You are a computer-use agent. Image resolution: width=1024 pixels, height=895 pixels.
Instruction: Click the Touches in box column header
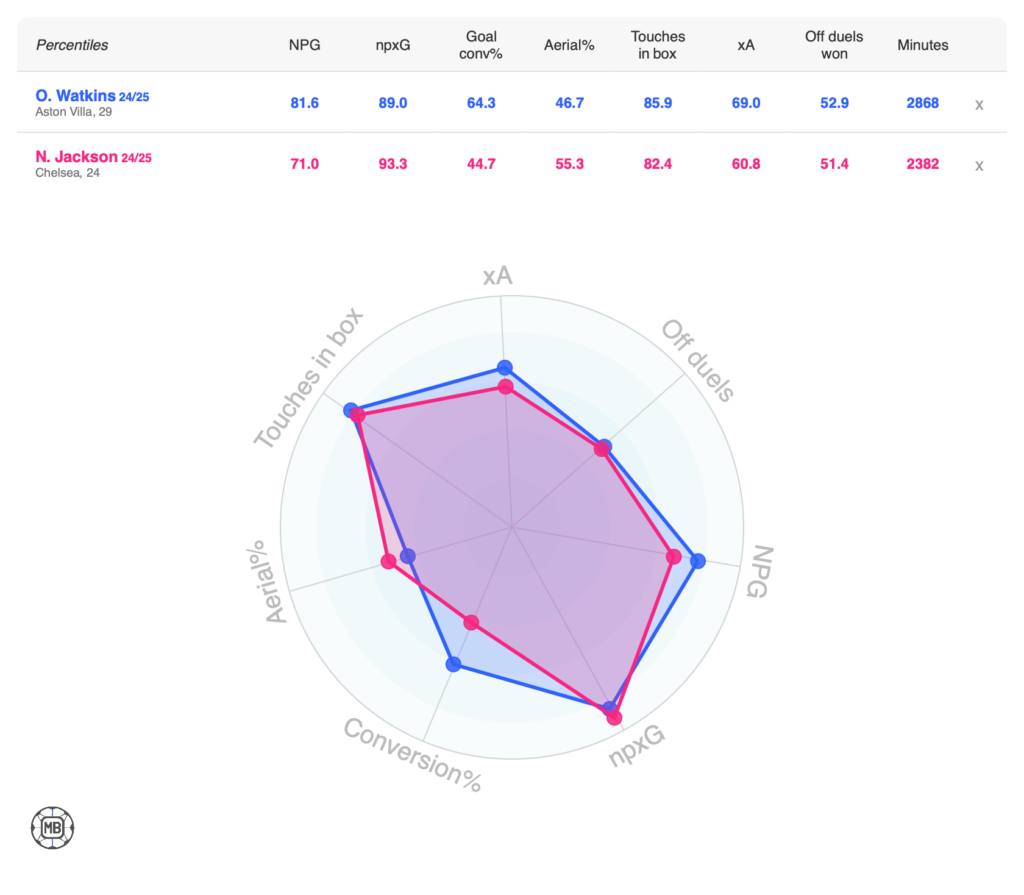[658, 45]
